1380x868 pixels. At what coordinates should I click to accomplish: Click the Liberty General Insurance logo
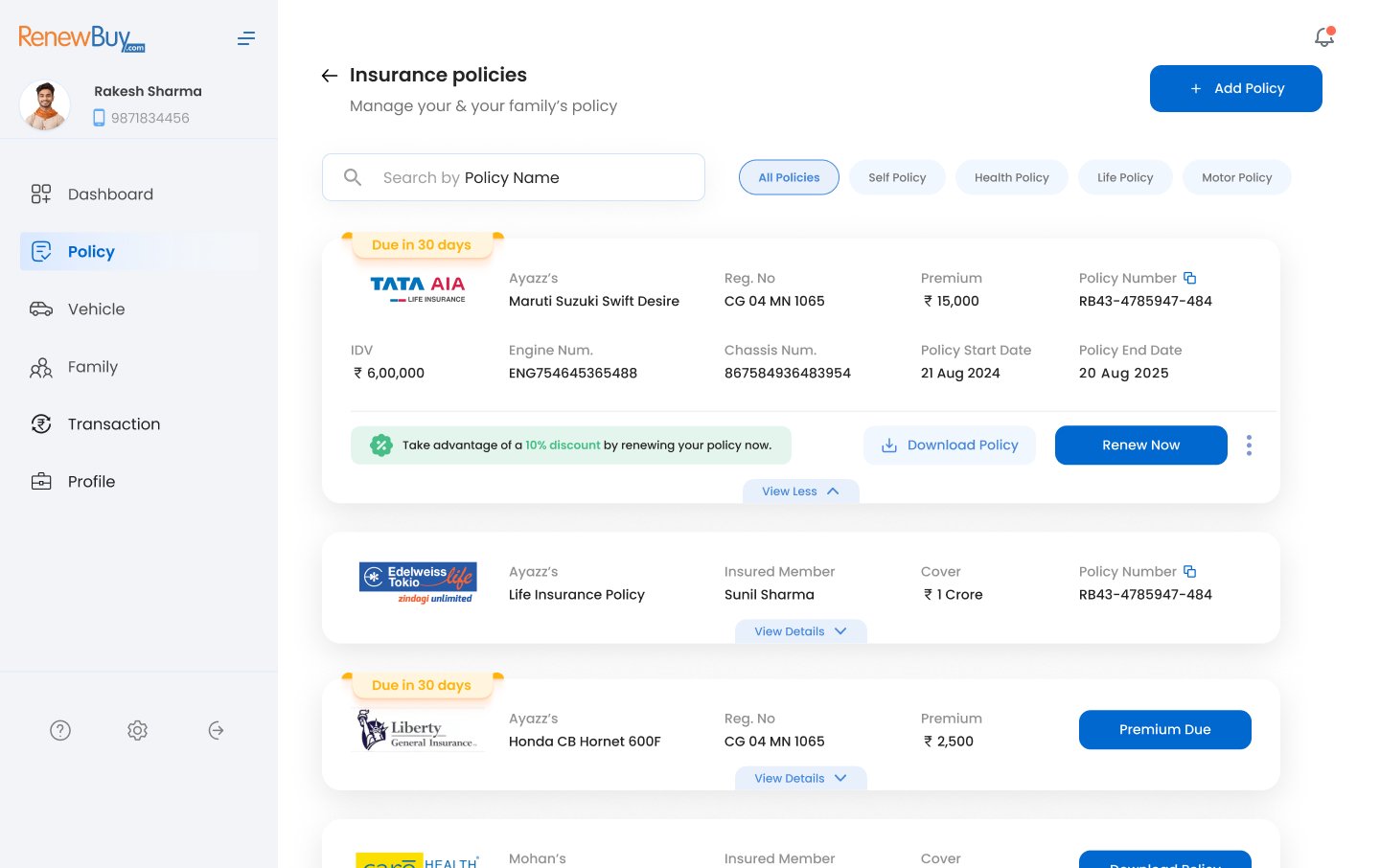tap(418, 730)
